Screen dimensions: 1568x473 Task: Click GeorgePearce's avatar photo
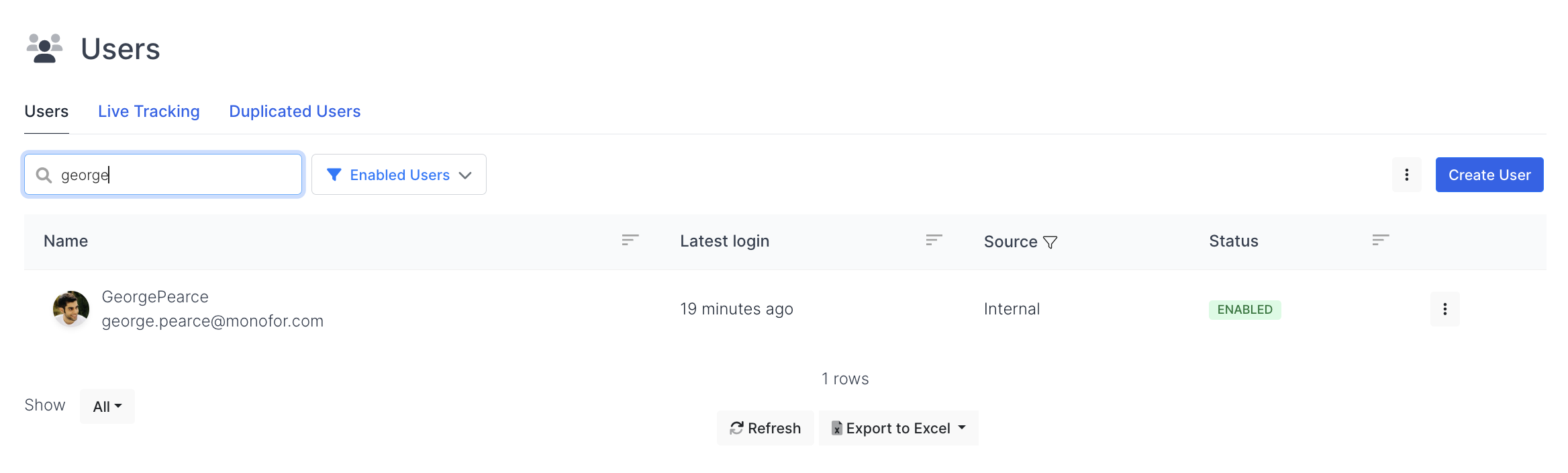tap(71, 309)
